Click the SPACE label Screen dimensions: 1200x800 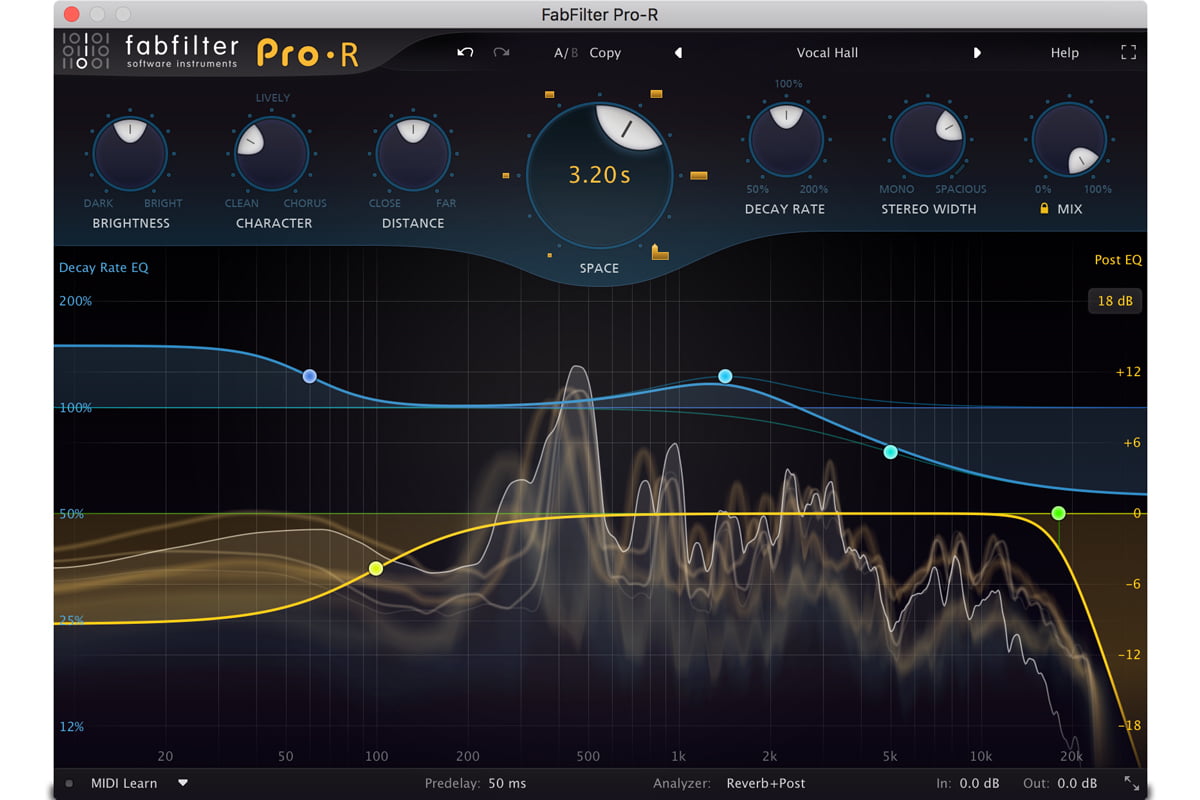[x=599, y=268]
